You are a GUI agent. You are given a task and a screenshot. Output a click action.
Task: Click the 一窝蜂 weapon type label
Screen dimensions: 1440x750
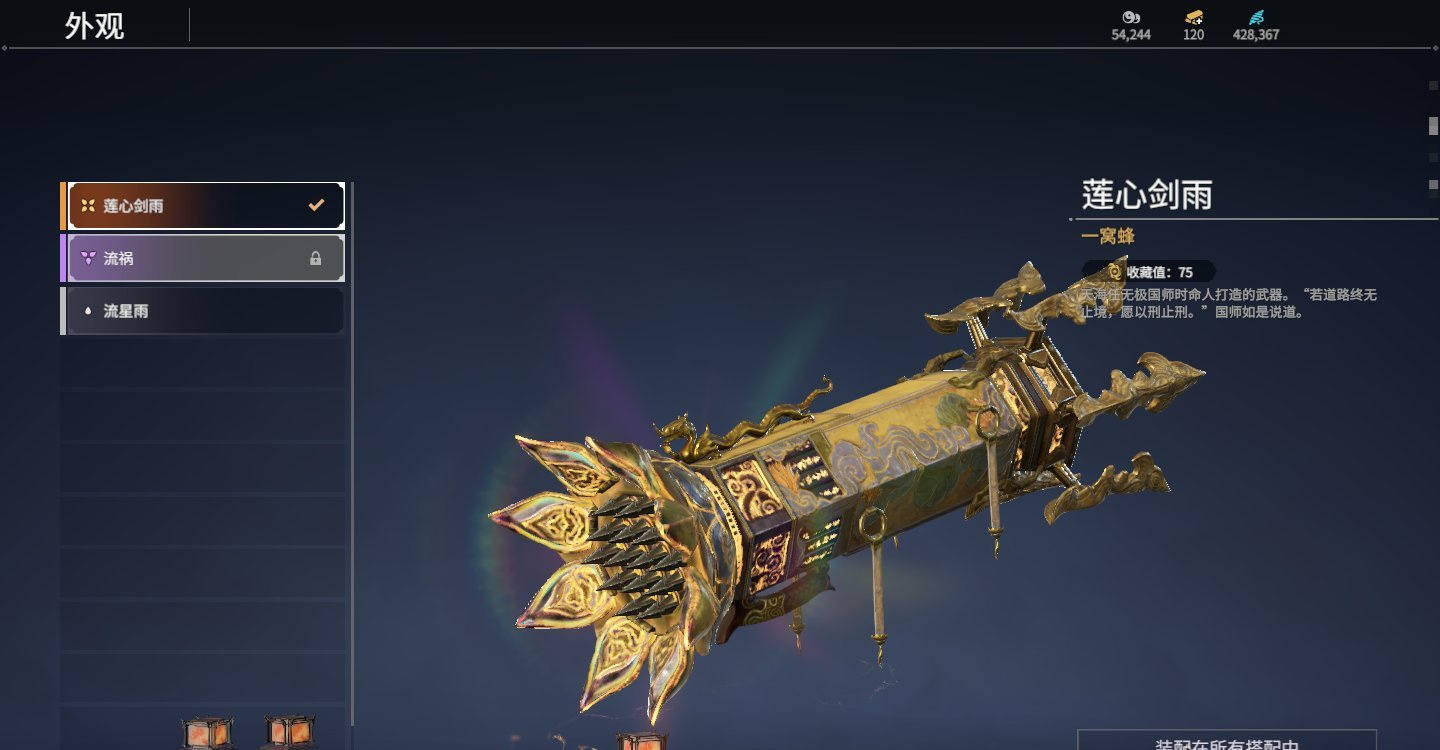(x=1108, y=237)
